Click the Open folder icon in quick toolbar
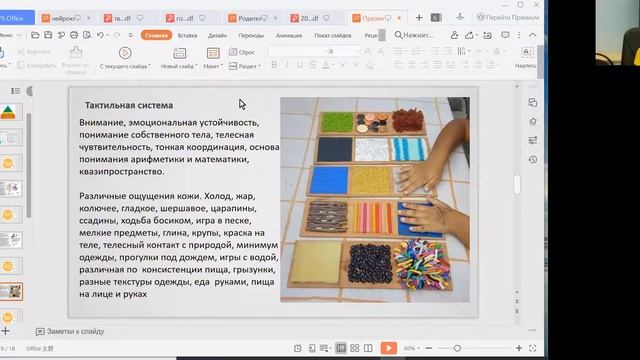Screen dimensions: 640x360 tap(35, 35)
